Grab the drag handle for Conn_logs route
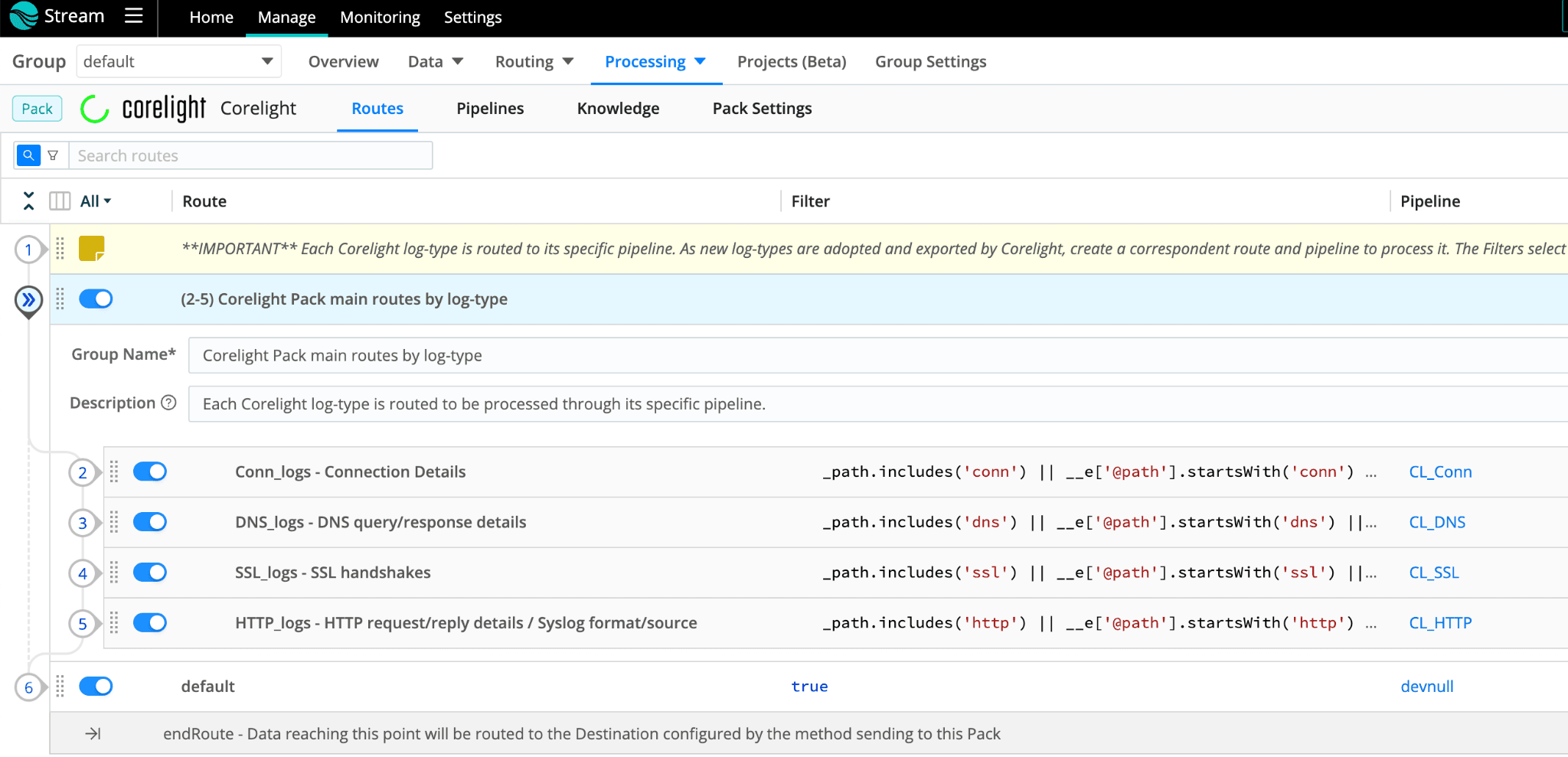Viewport: 1568px width, 757px height. click(114, 471)
